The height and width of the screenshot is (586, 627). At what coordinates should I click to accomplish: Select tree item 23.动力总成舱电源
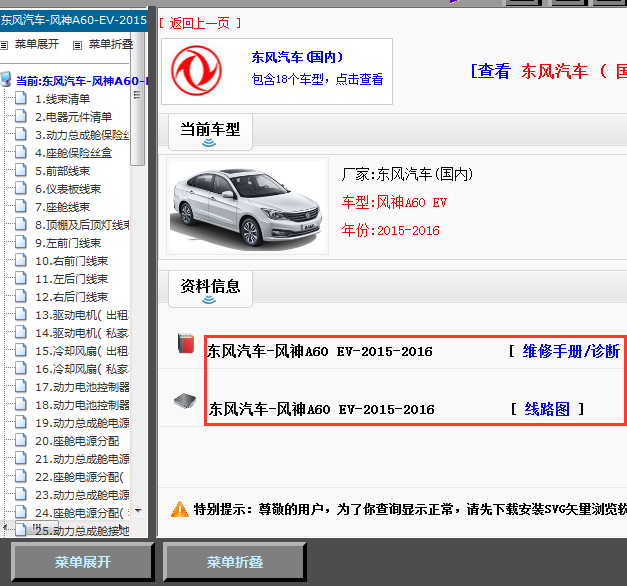coord(82,495)
